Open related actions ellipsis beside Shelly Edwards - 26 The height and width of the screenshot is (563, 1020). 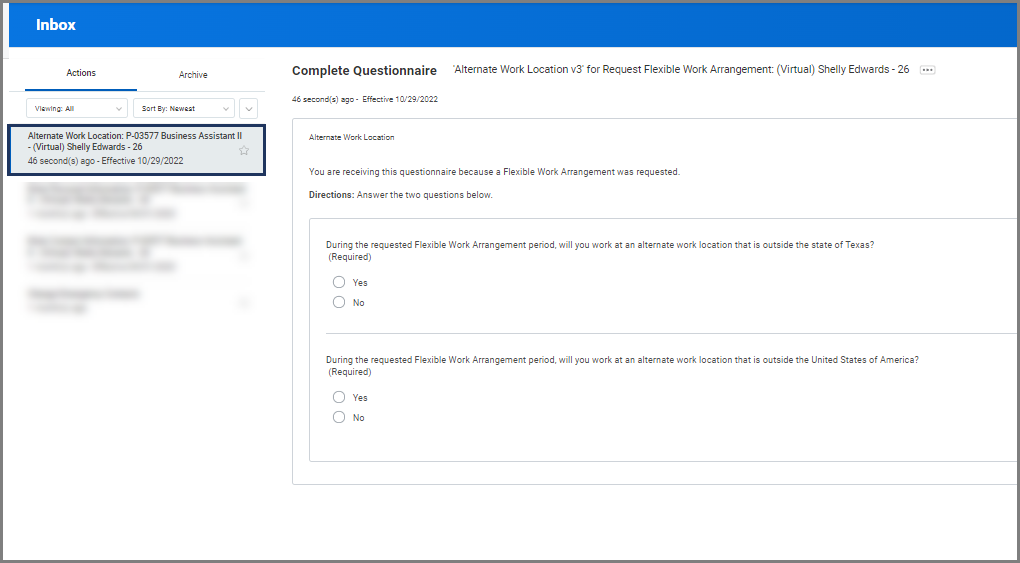click(x=927, y=70)
